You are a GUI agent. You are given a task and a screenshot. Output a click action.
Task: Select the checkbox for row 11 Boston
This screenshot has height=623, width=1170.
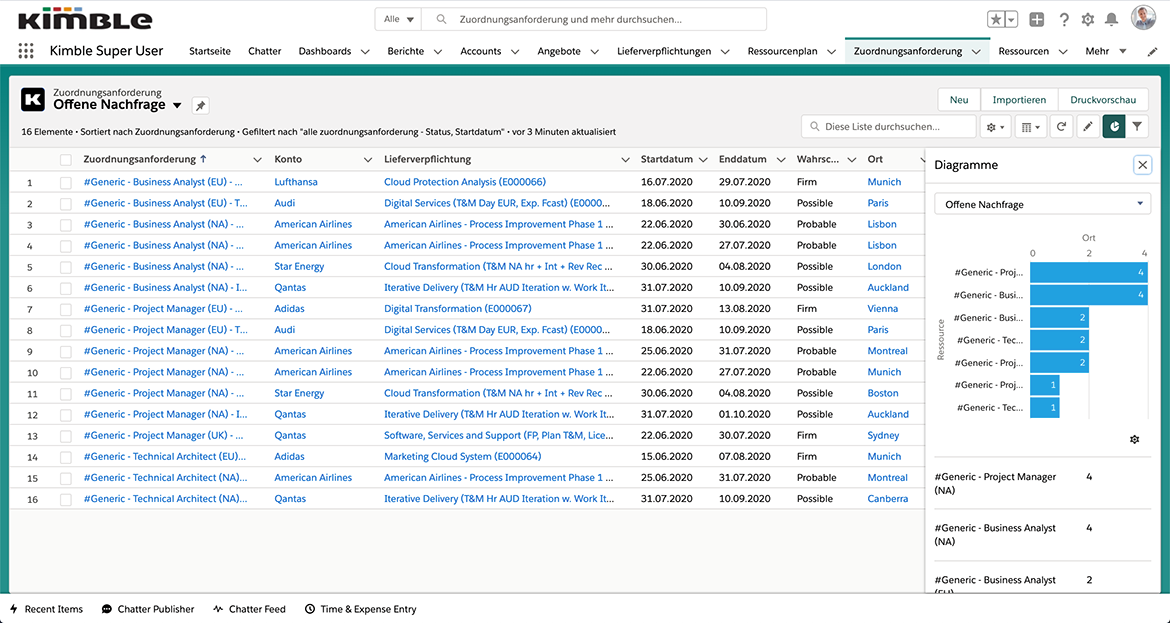(x=66, y=393)
